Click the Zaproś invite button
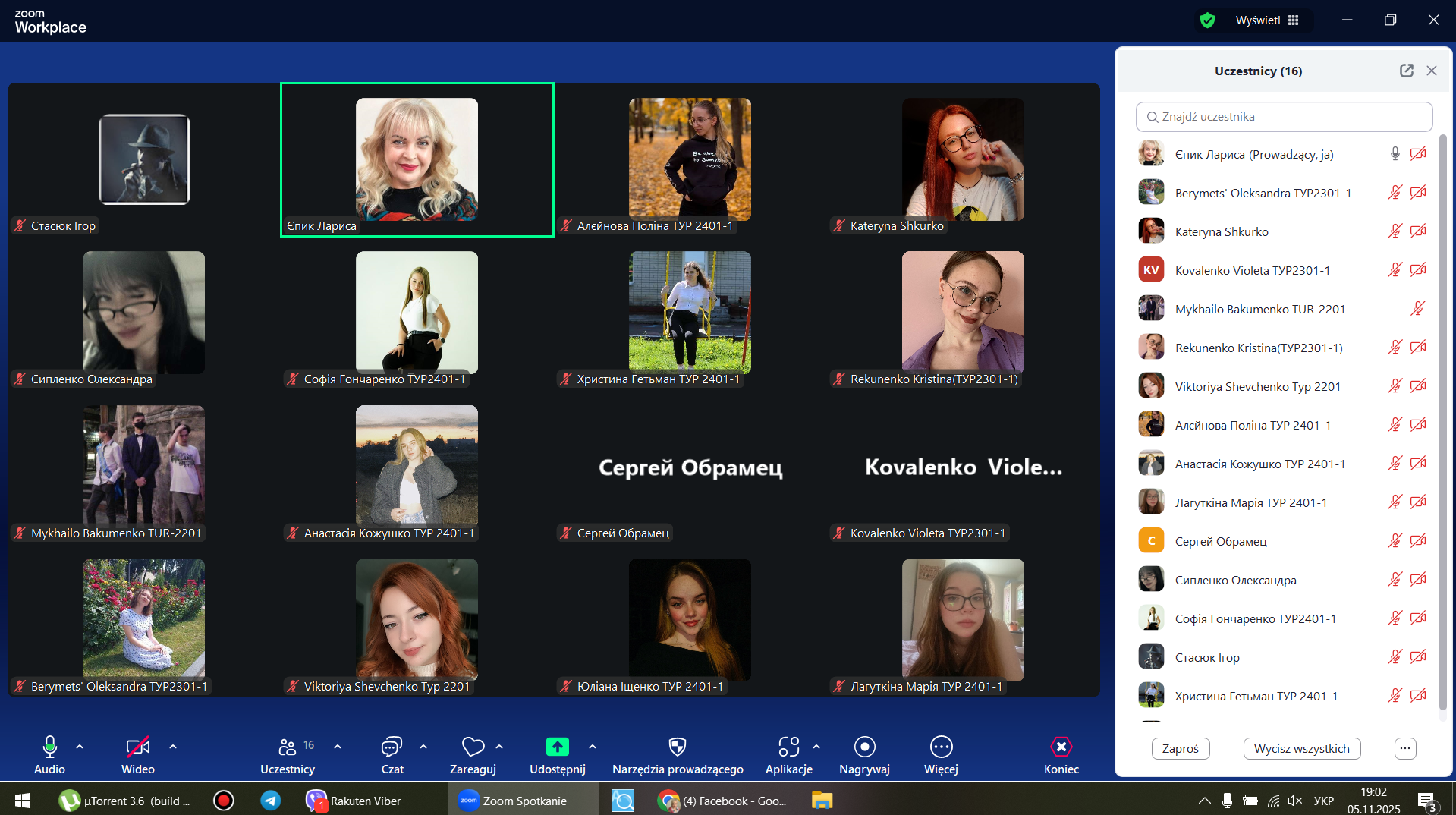The width and height of the screenshot is (1456, 815). [1180, 748]
